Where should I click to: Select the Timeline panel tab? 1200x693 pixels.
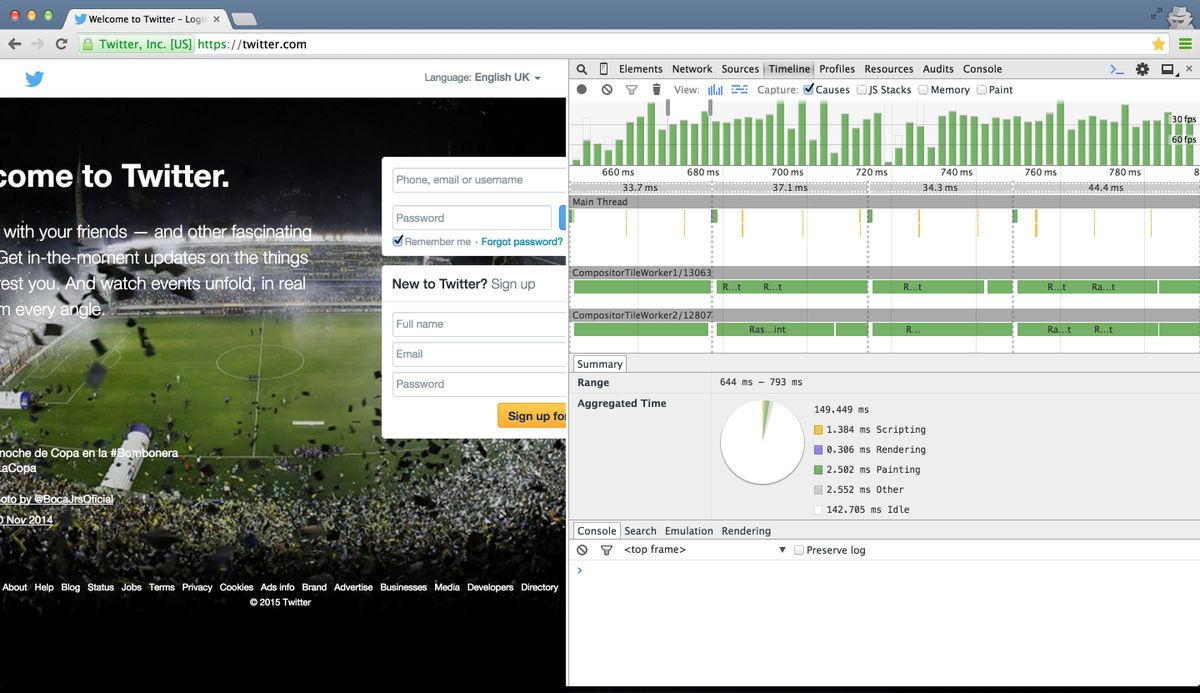click(x=789, y=69)
